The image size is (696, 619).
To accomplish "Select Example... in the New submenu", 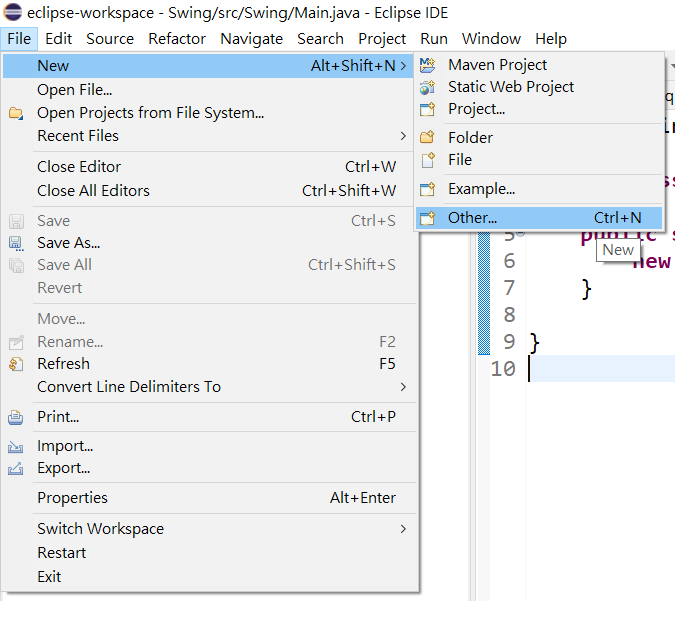I will (539, 189).
